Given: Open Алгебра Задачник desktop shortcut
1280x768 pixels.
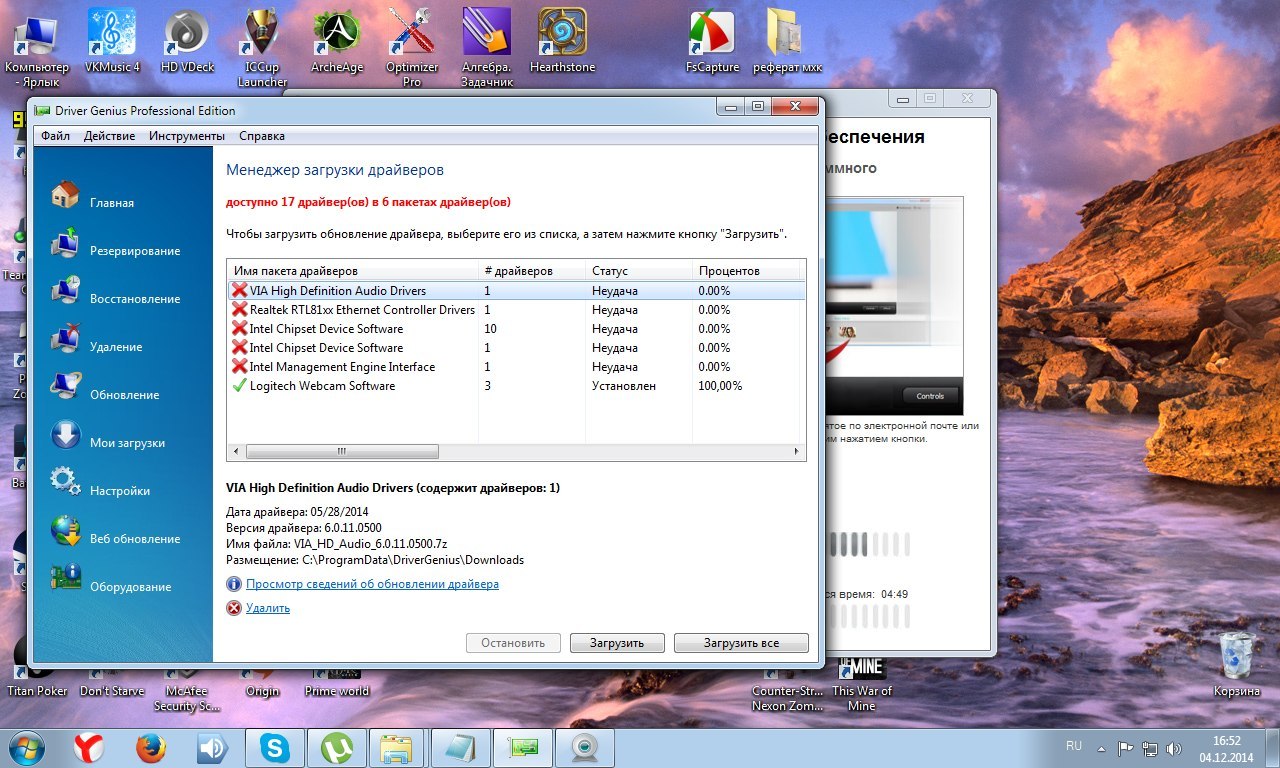Looking at the screenshot, I should 487,47.
